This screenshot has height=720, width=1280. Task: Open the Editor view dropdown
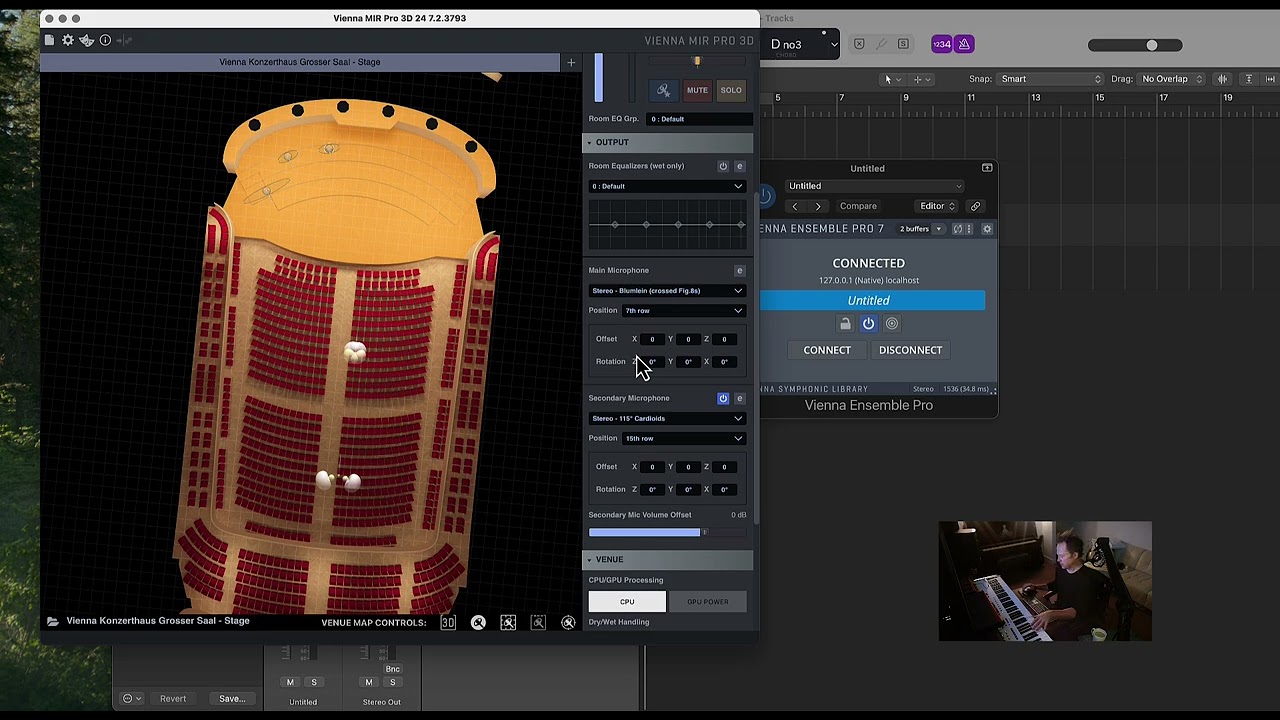pyautogui.click(x=937, y=206)
